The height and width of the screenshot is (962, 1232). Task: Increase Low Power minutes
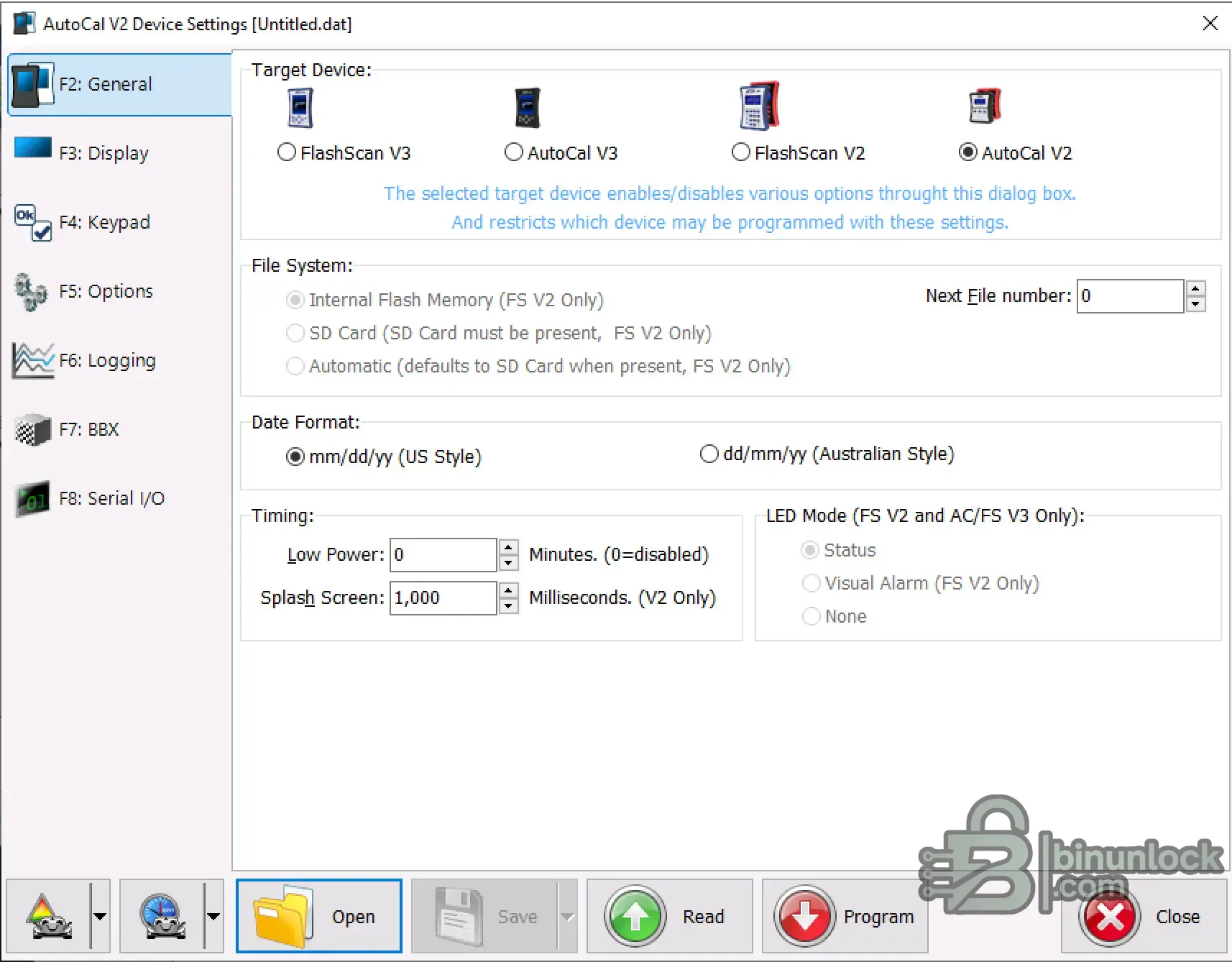[508, 547]
